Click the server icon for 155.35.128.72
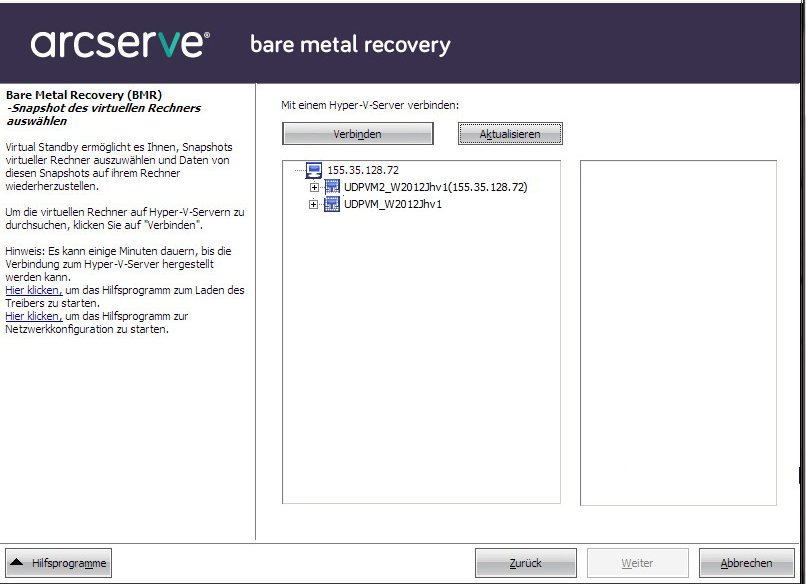 pyautogui.click(x=314, y=170)
